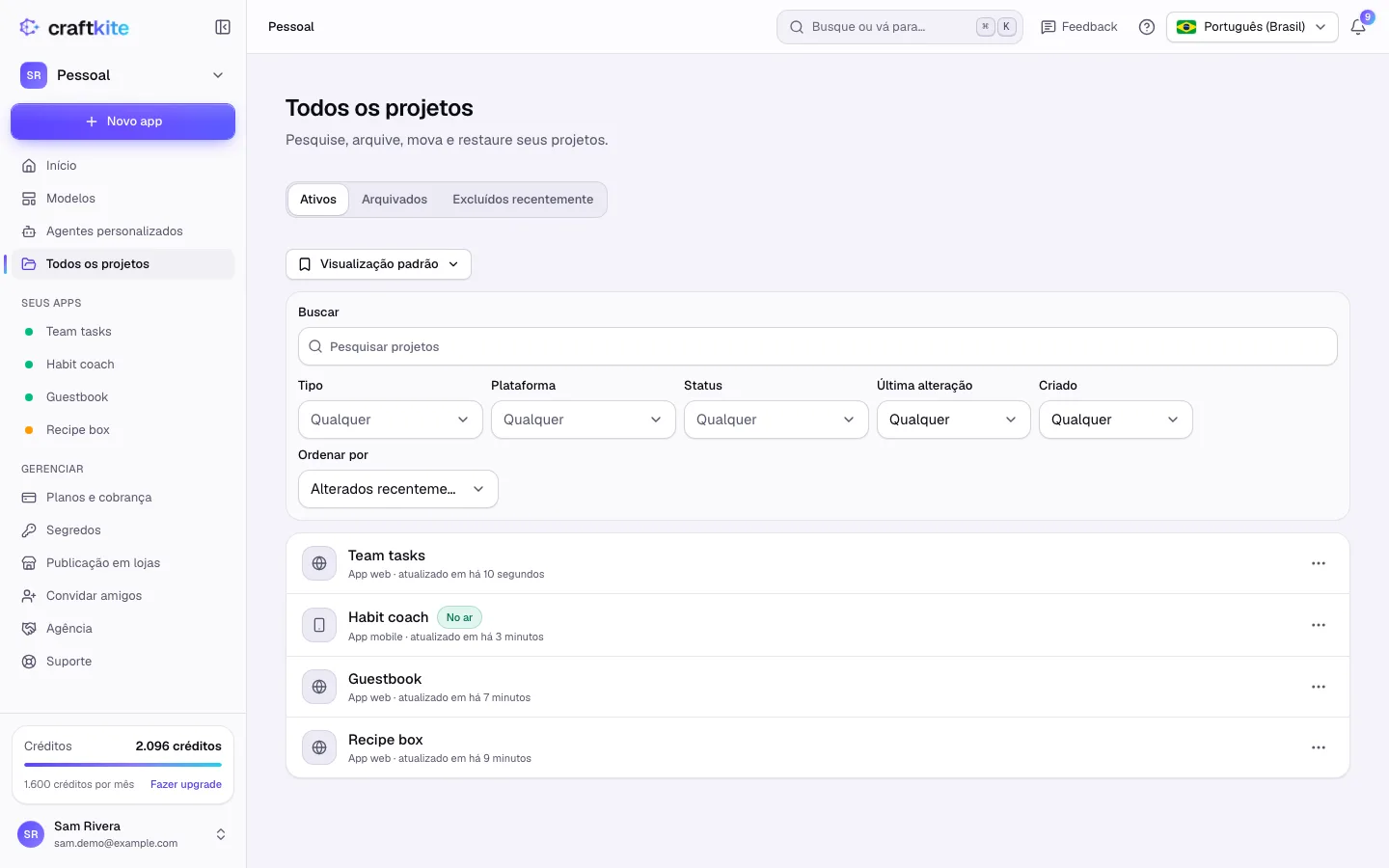Image resolution: width=1389 pixels, height=868 pixels.
Task: Open the Habit coach app in sidebar
Action: tap(123, 365)
